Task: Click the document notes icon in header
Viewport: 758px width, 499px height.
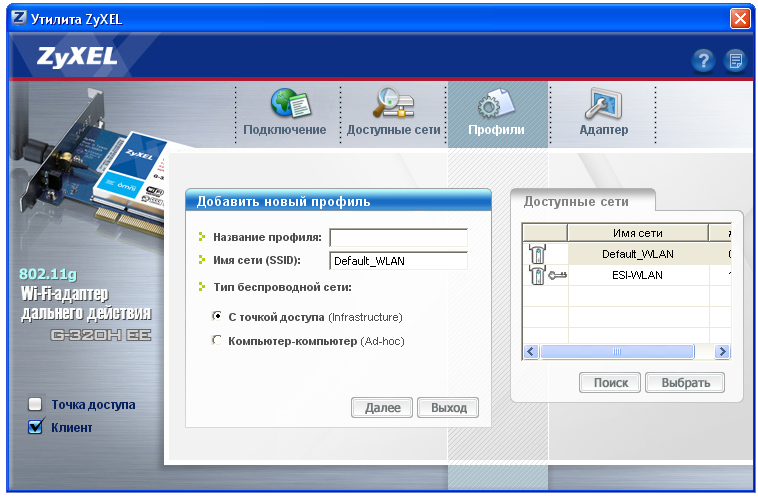Action: pos(736,60)
